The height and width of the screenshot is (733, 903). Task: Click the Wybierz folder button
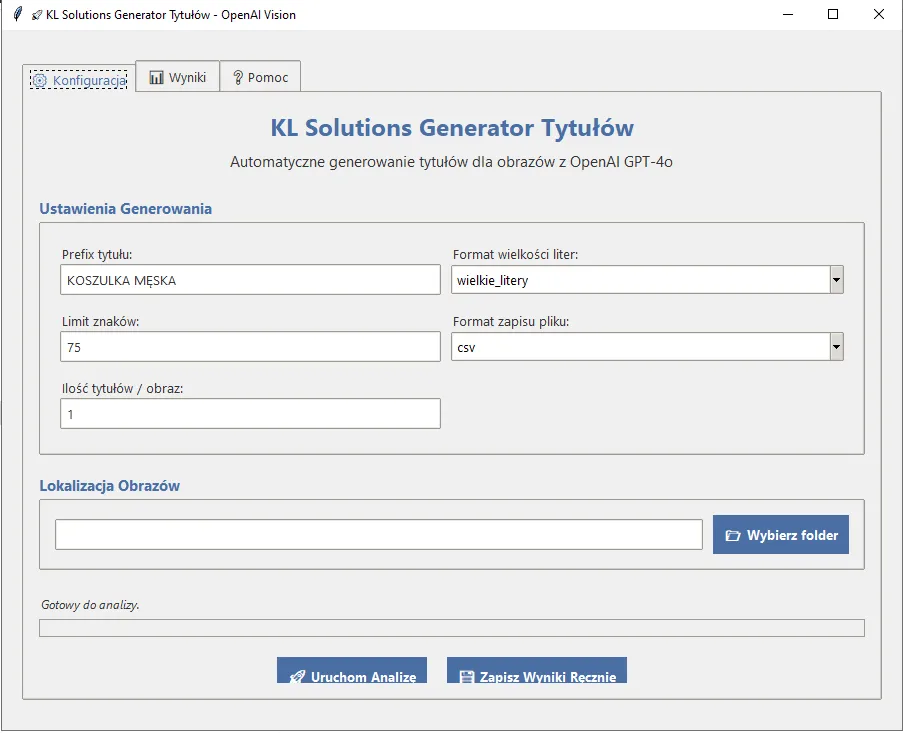[781, 535]
